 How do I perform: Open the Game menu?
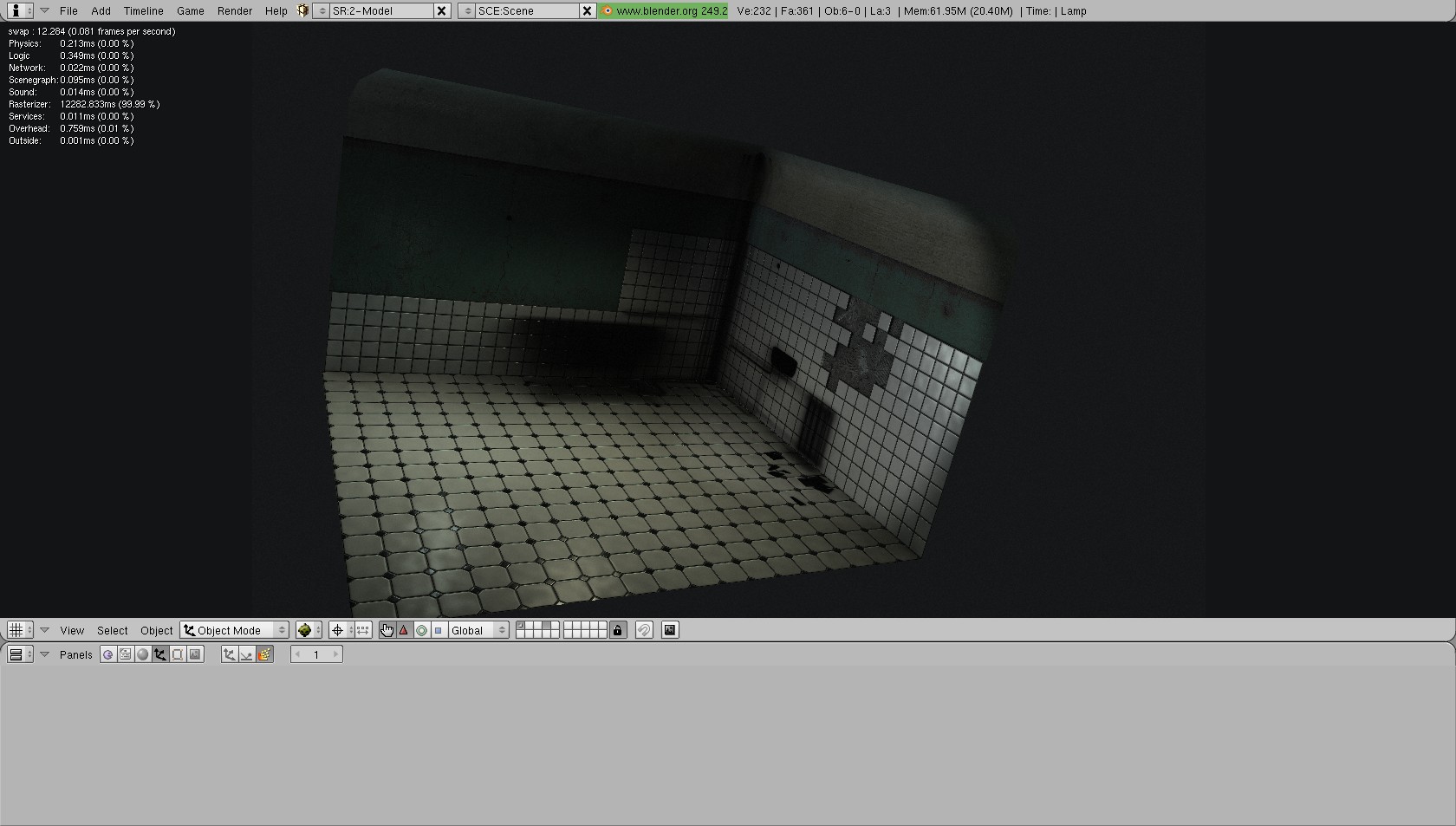[190, 11]
